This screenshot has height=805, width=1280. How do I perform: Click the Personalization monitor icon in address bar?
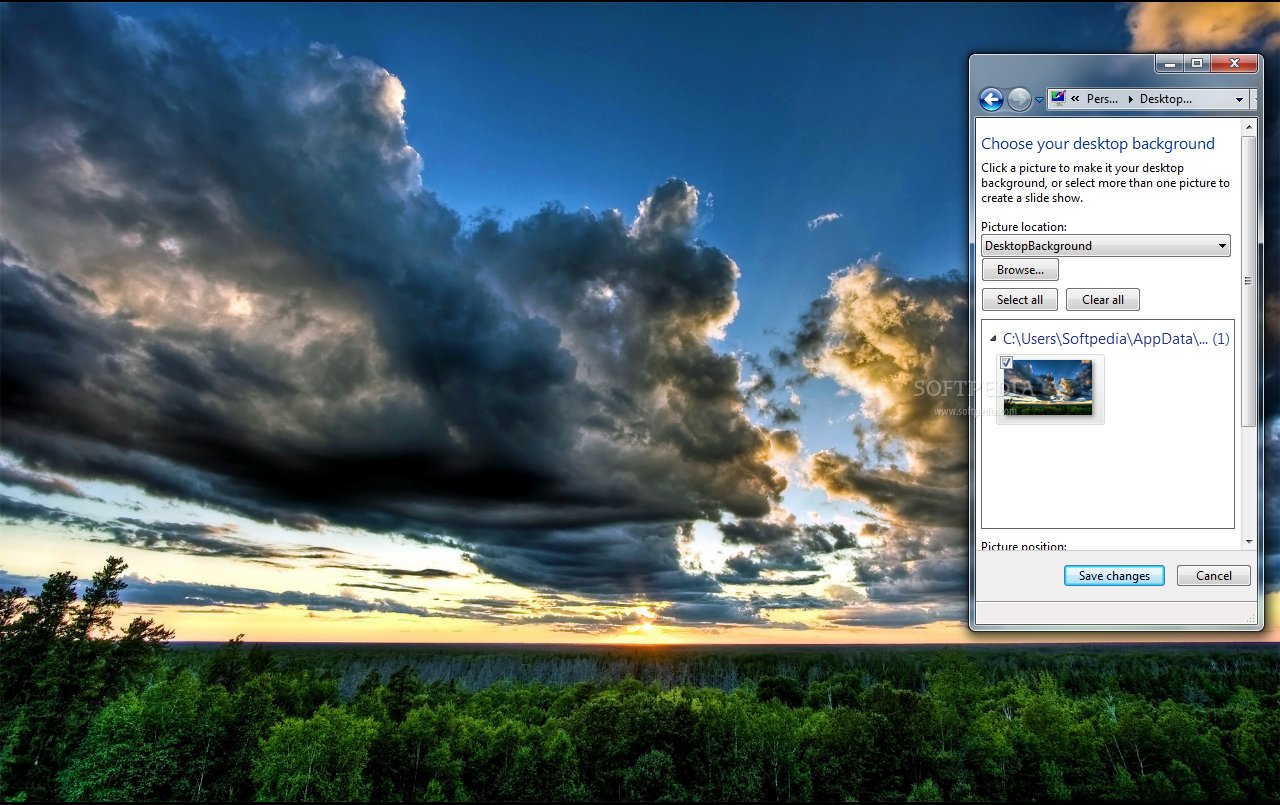click(1058, 99)
